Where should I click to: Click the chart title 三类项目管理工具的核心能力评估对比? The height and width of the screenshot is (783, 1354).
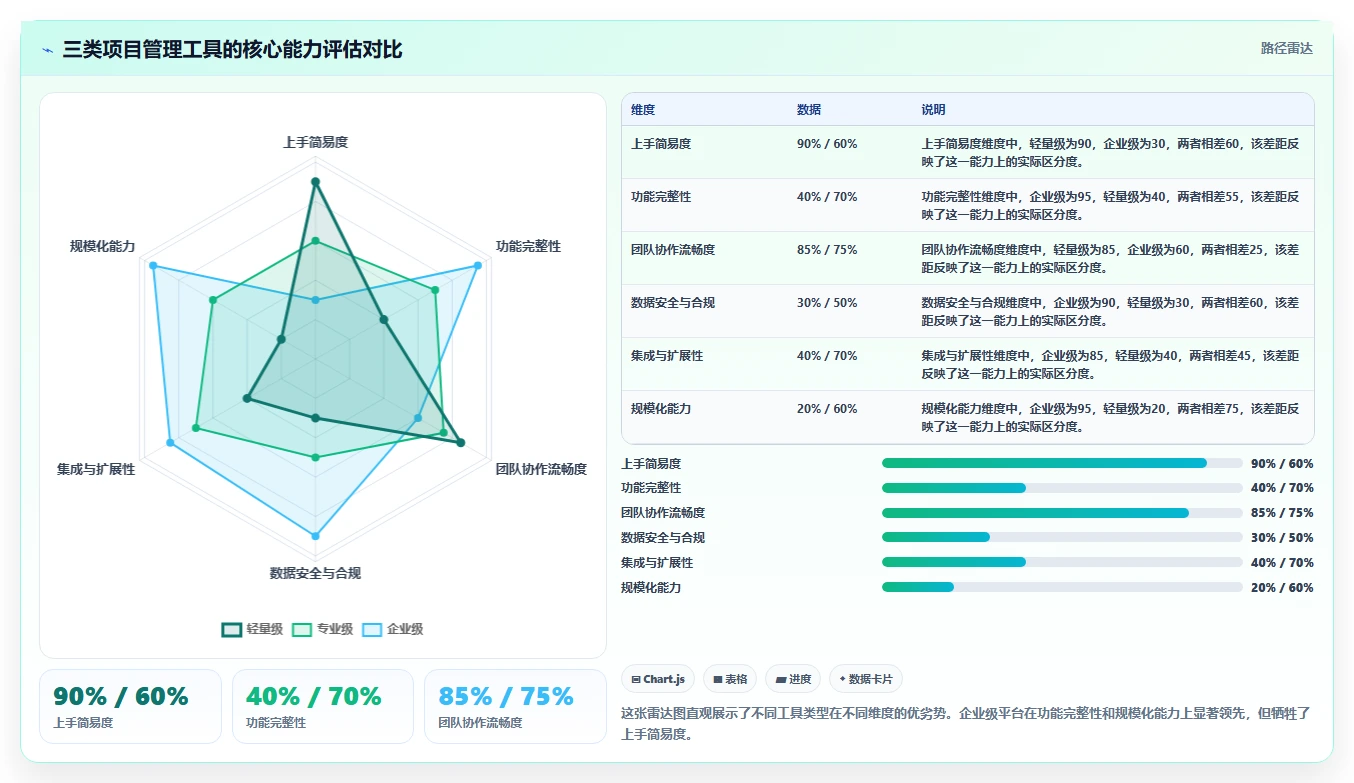click(x=232, y=50)
